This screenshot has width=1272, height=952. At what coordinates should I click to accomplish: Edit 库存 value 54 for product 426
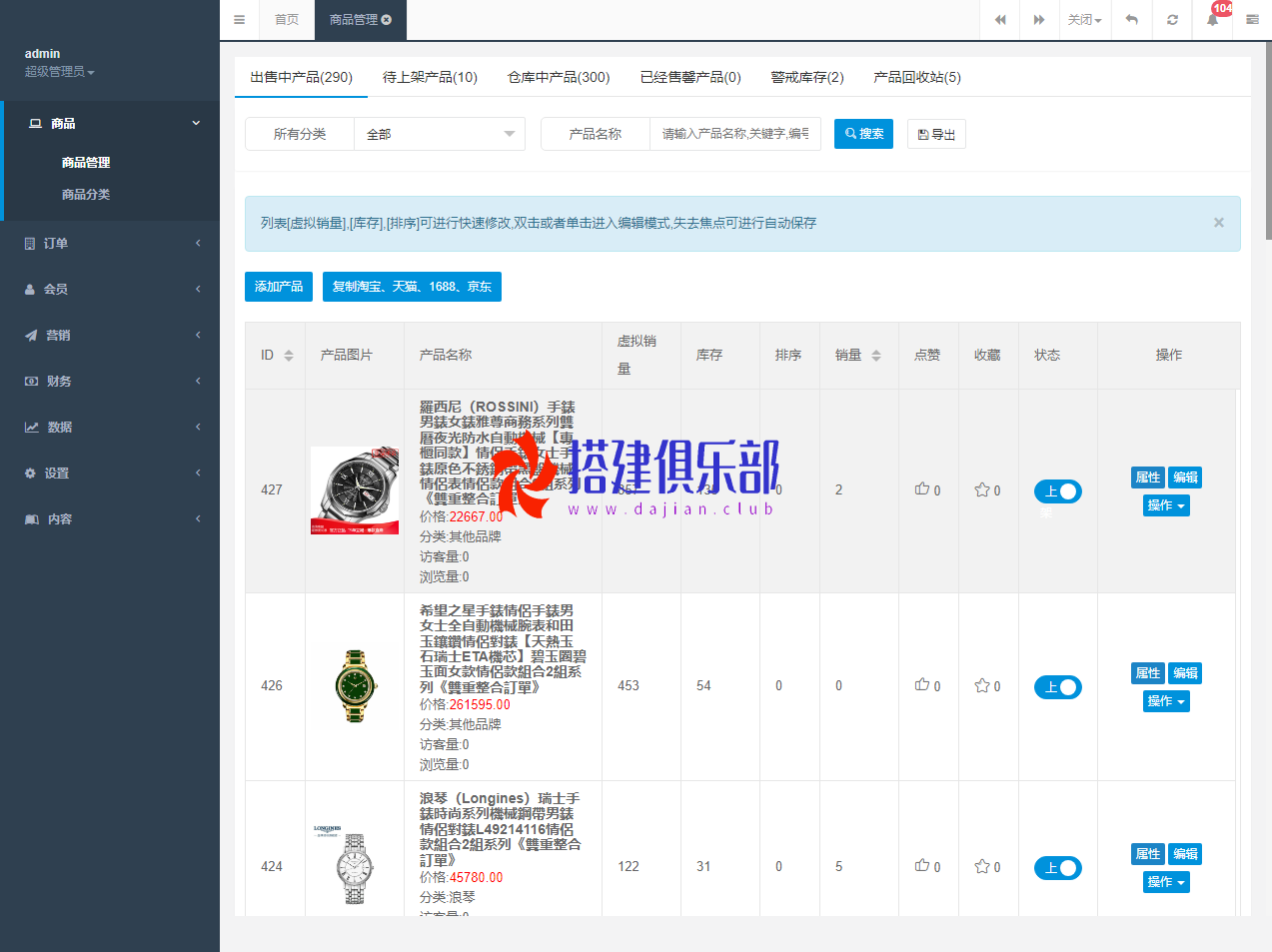pyautogui.click(x=704, y=685)
